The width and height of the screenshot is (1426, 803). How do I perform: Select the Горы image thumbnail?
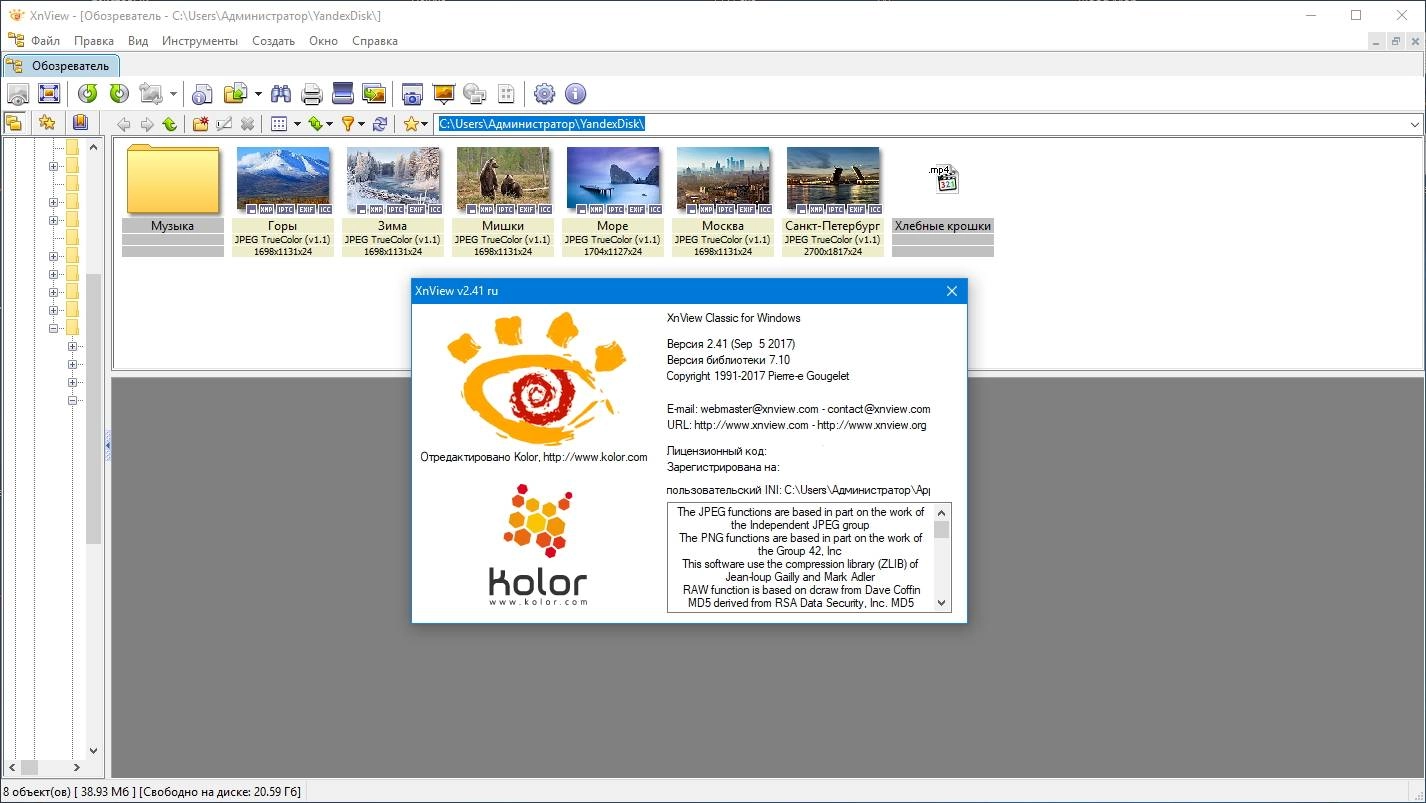[282, 200]
